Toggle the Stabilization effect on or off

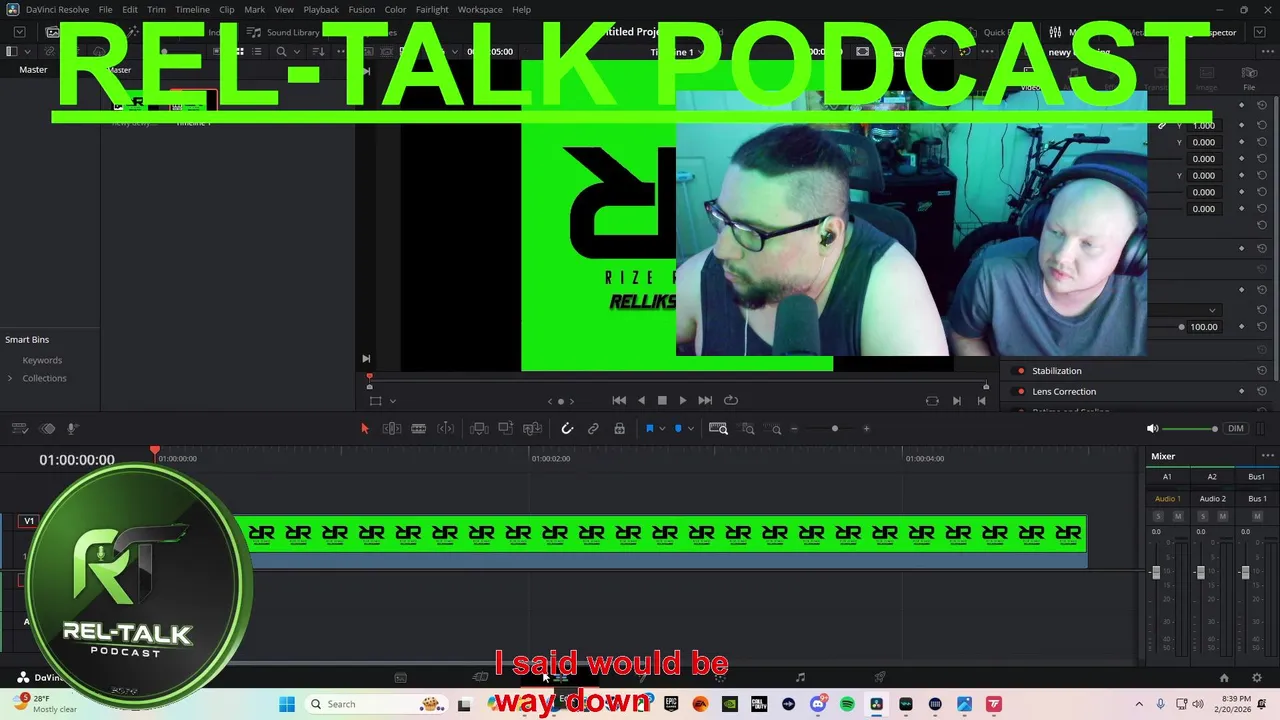click(1020, 371)
